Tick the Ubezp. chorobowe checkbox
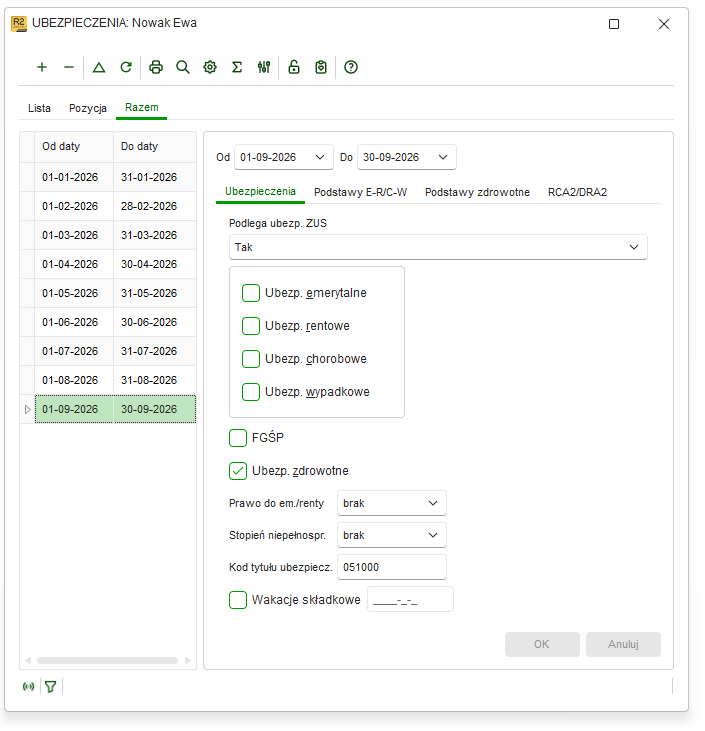This screenshot has height=731, width=705. (251, 359)
